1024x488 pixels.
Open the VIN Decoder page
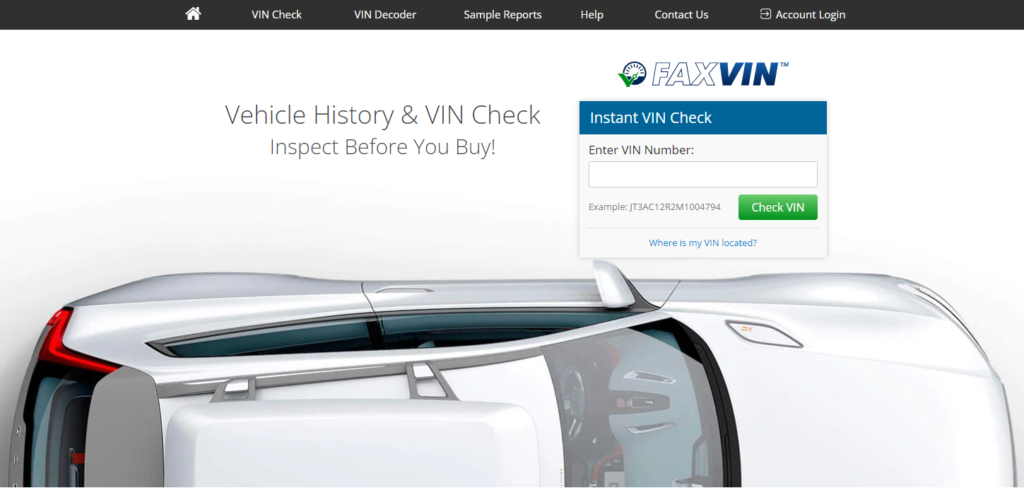385,14
